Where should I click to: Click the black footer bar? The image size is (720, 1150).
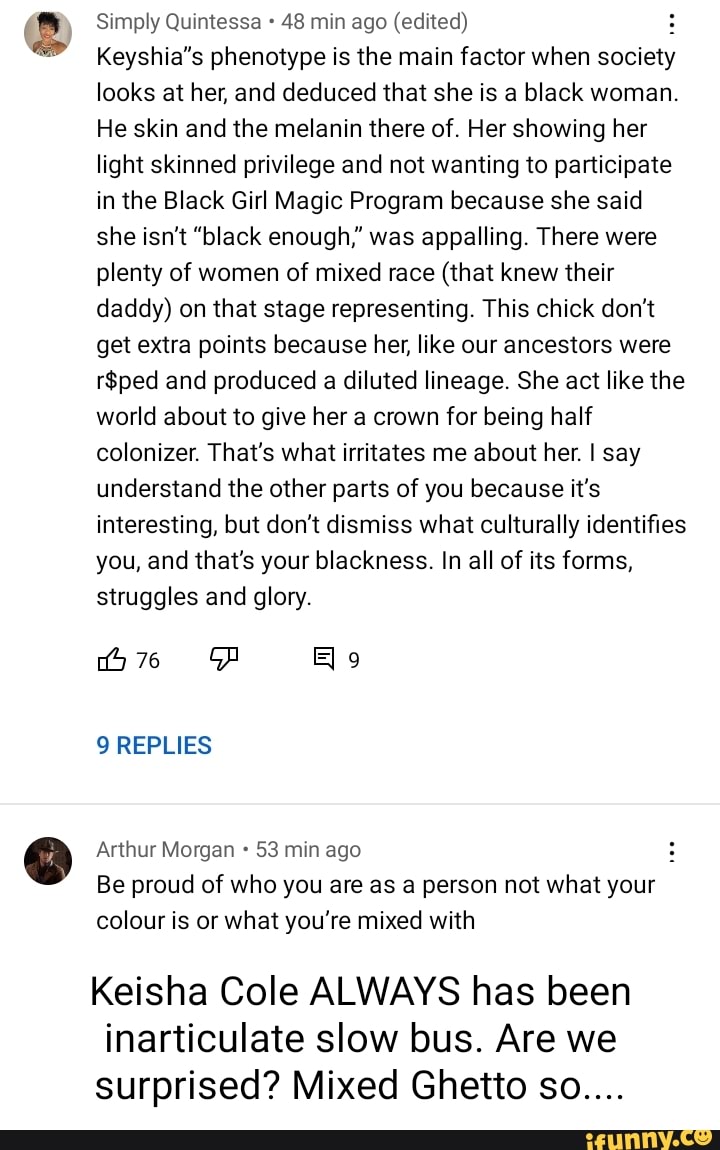coord(300,1138)
